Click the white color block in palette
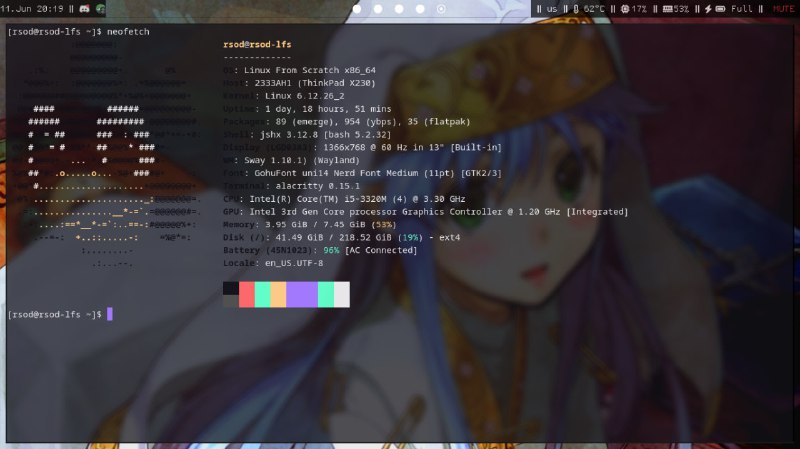This screenshot has width=800, height=449. [x=342, y=294]
